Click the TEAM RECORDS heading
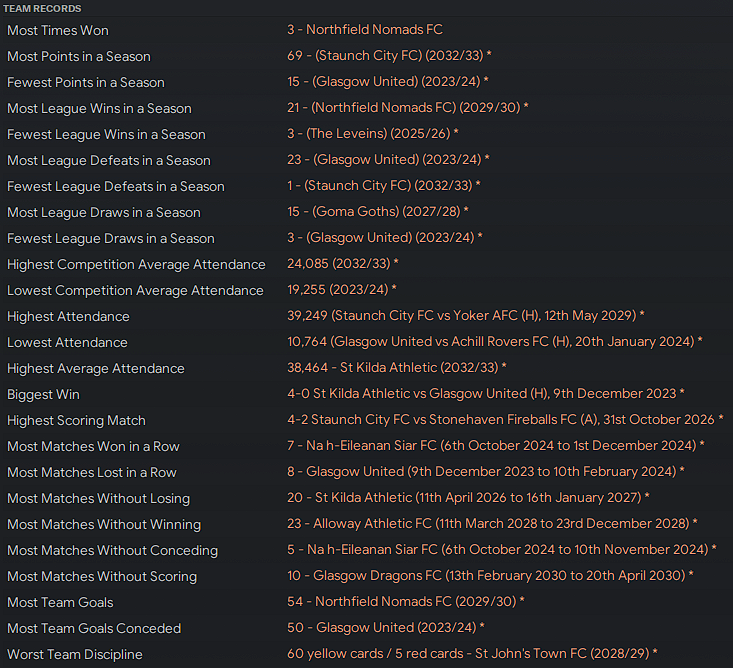 [42, 8]
